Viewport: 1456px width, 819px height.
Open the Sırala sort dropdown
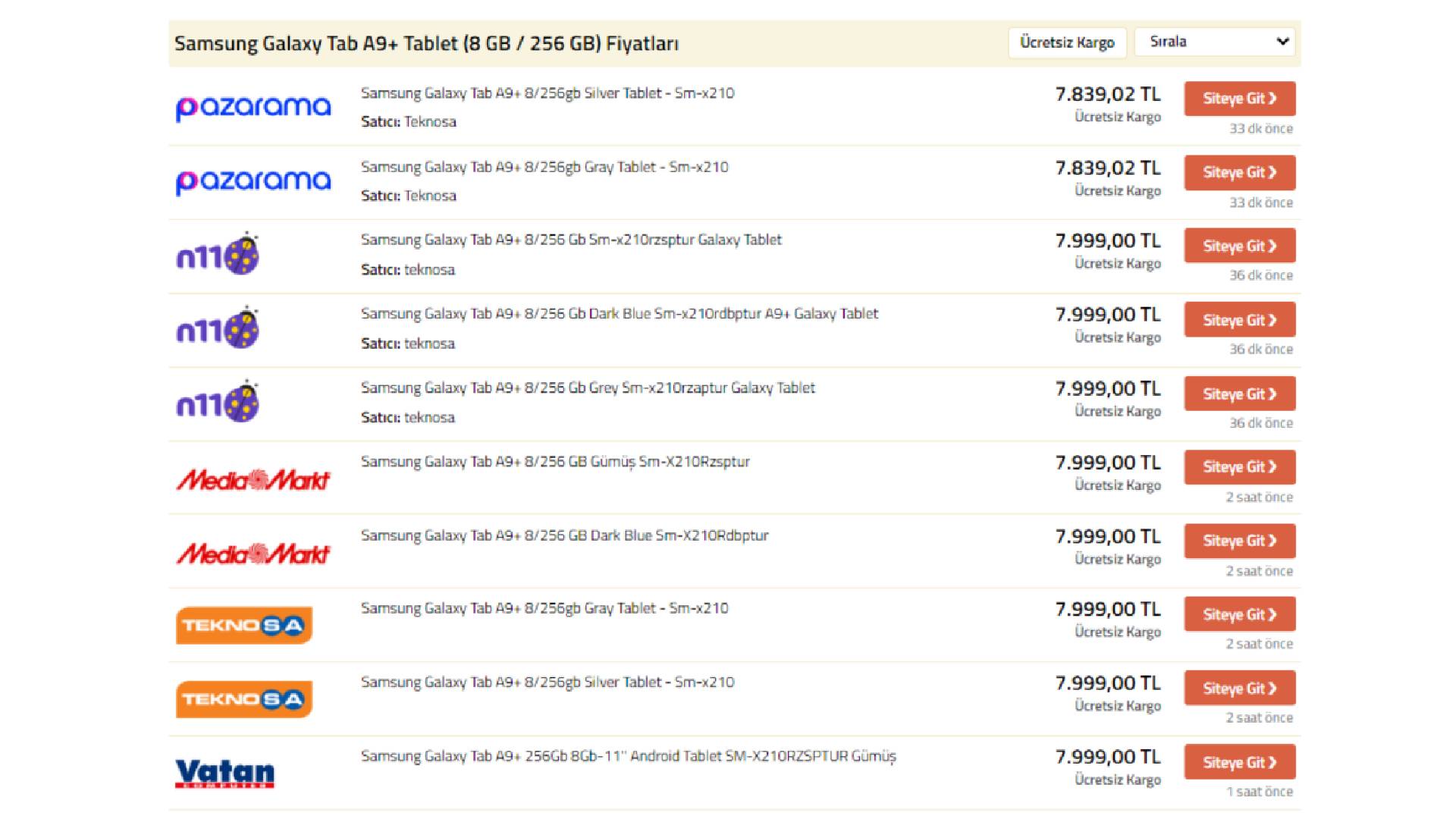1215,42
